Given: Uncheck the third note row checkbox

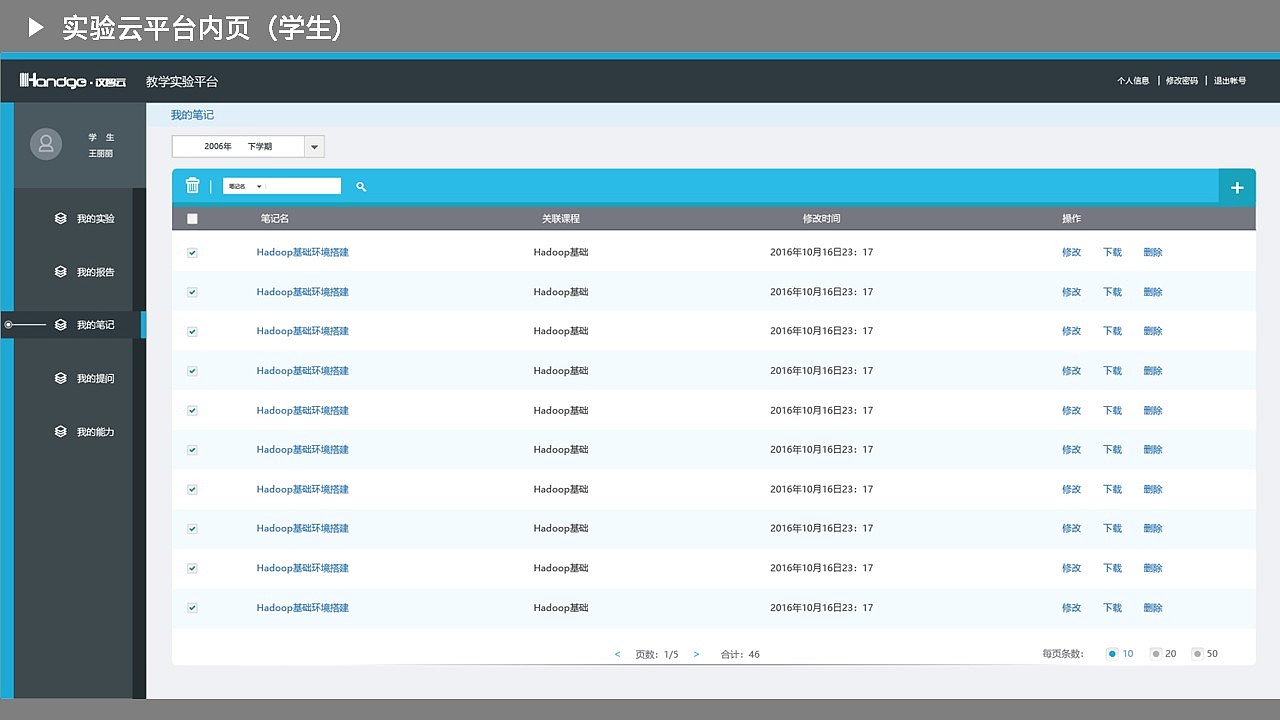Looking at the screenshot, I should coord(192,332).
